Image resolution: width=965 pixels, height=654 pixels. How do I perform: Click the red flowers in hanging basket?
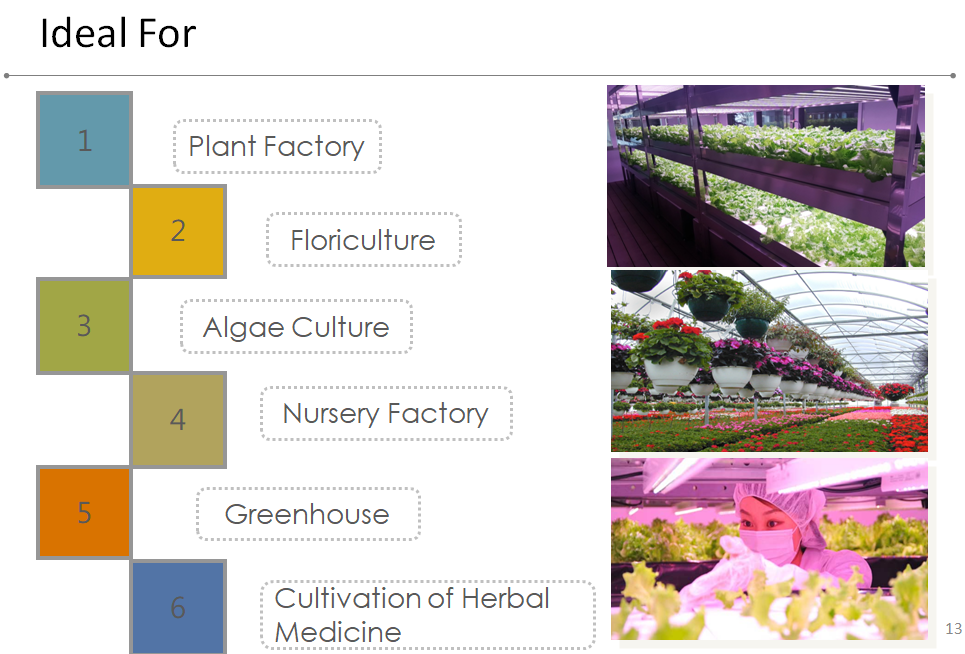click(x=671, y=328)
